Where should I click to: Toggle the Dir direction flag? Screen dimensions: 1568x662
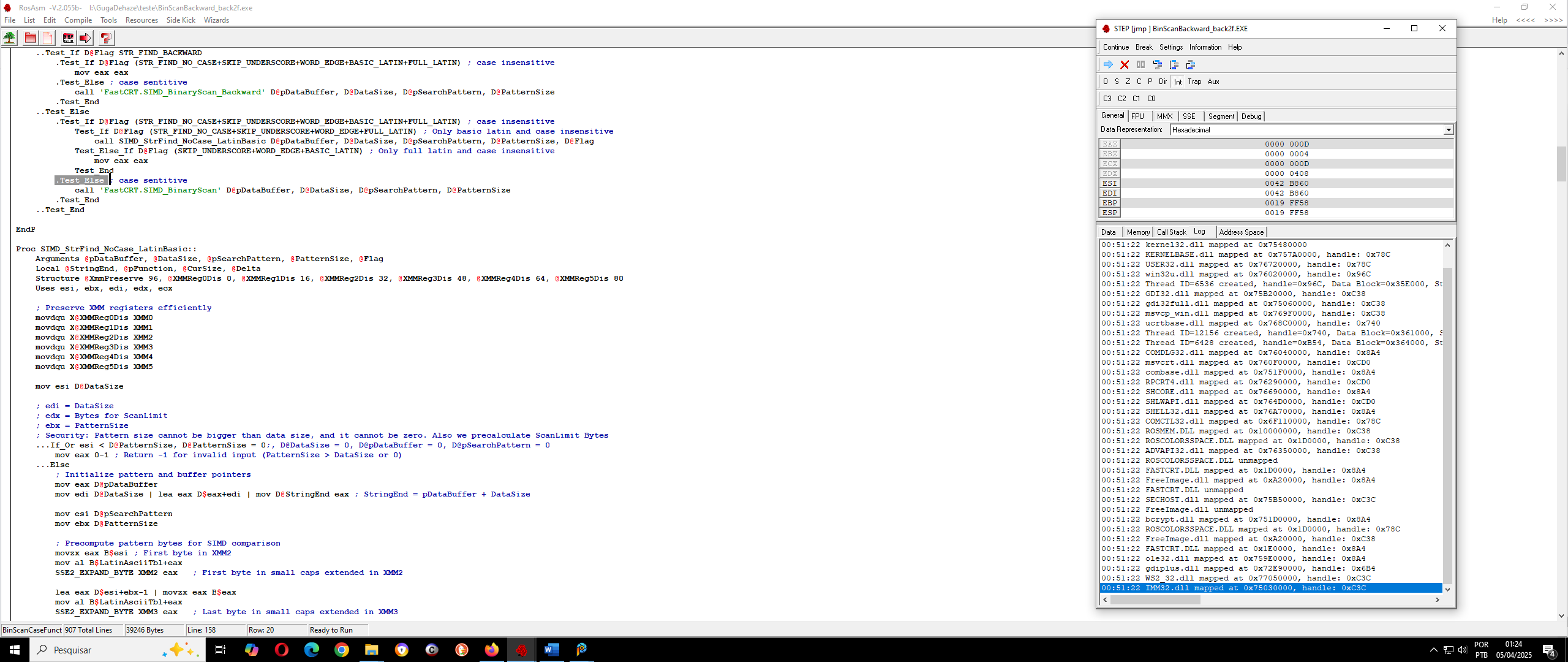(1163, 82)
